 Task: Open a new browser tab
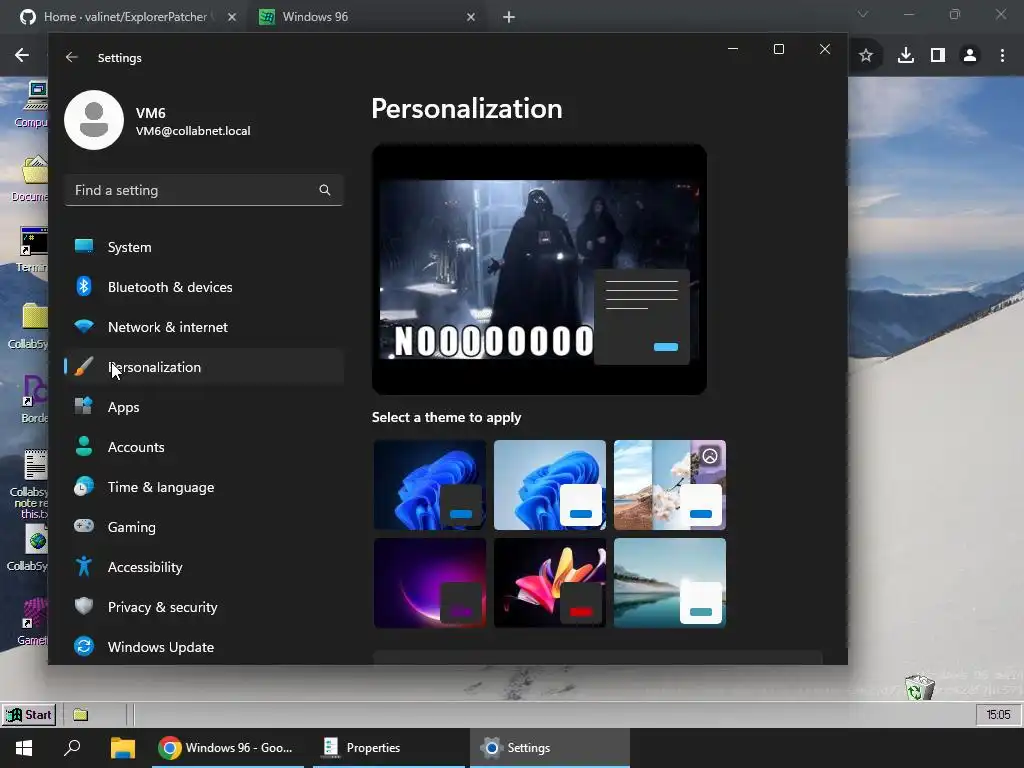pos(509,17)
